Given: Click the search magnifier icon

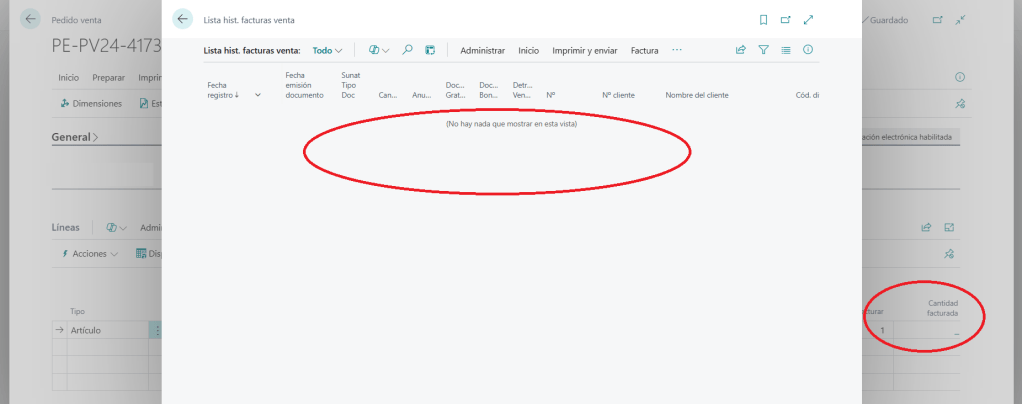Looking at the screenshot, I should (408, 50).
